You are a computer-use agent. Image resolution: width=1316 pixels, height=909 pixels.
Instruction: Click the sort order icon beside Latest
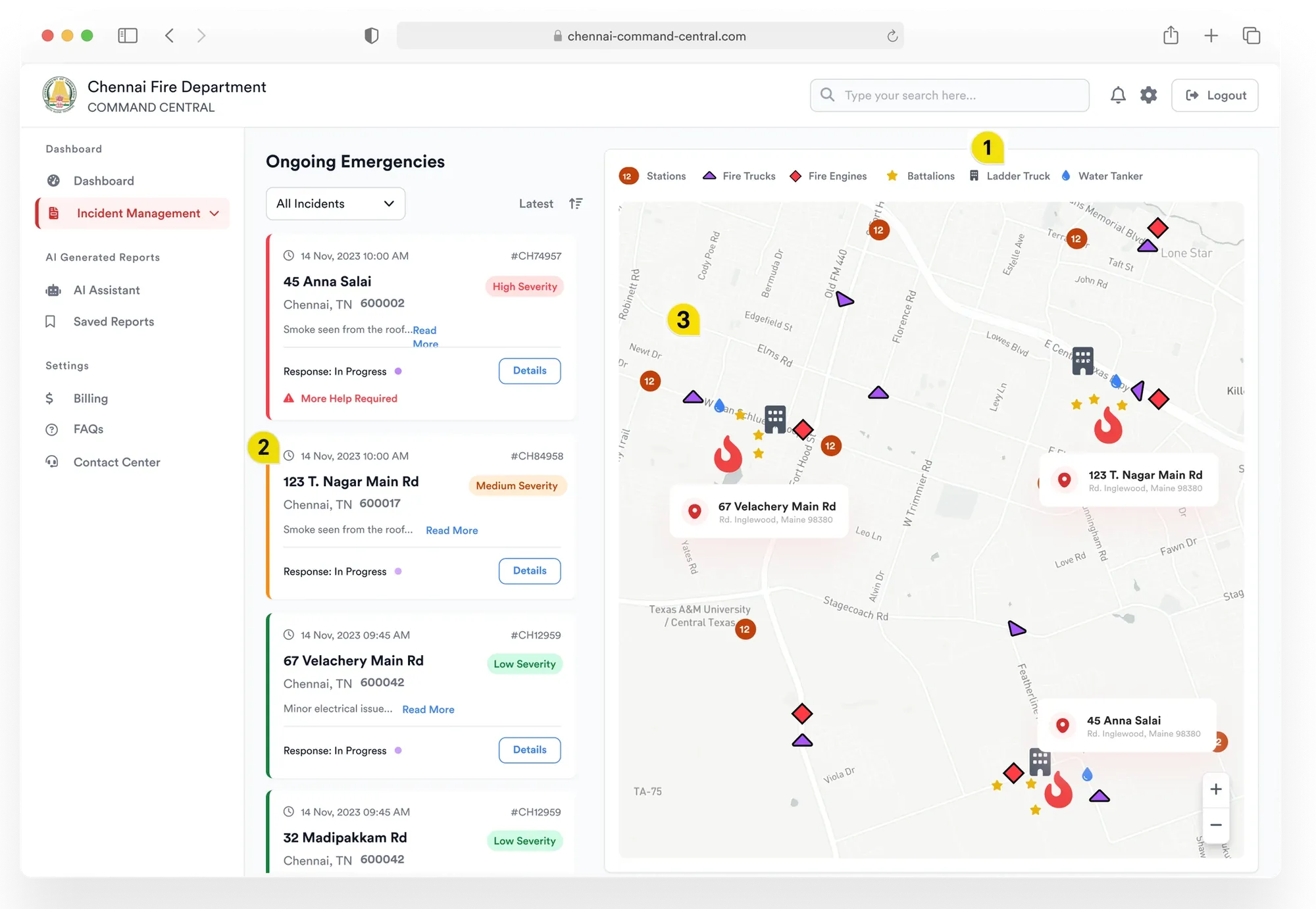tap(576, 204)
